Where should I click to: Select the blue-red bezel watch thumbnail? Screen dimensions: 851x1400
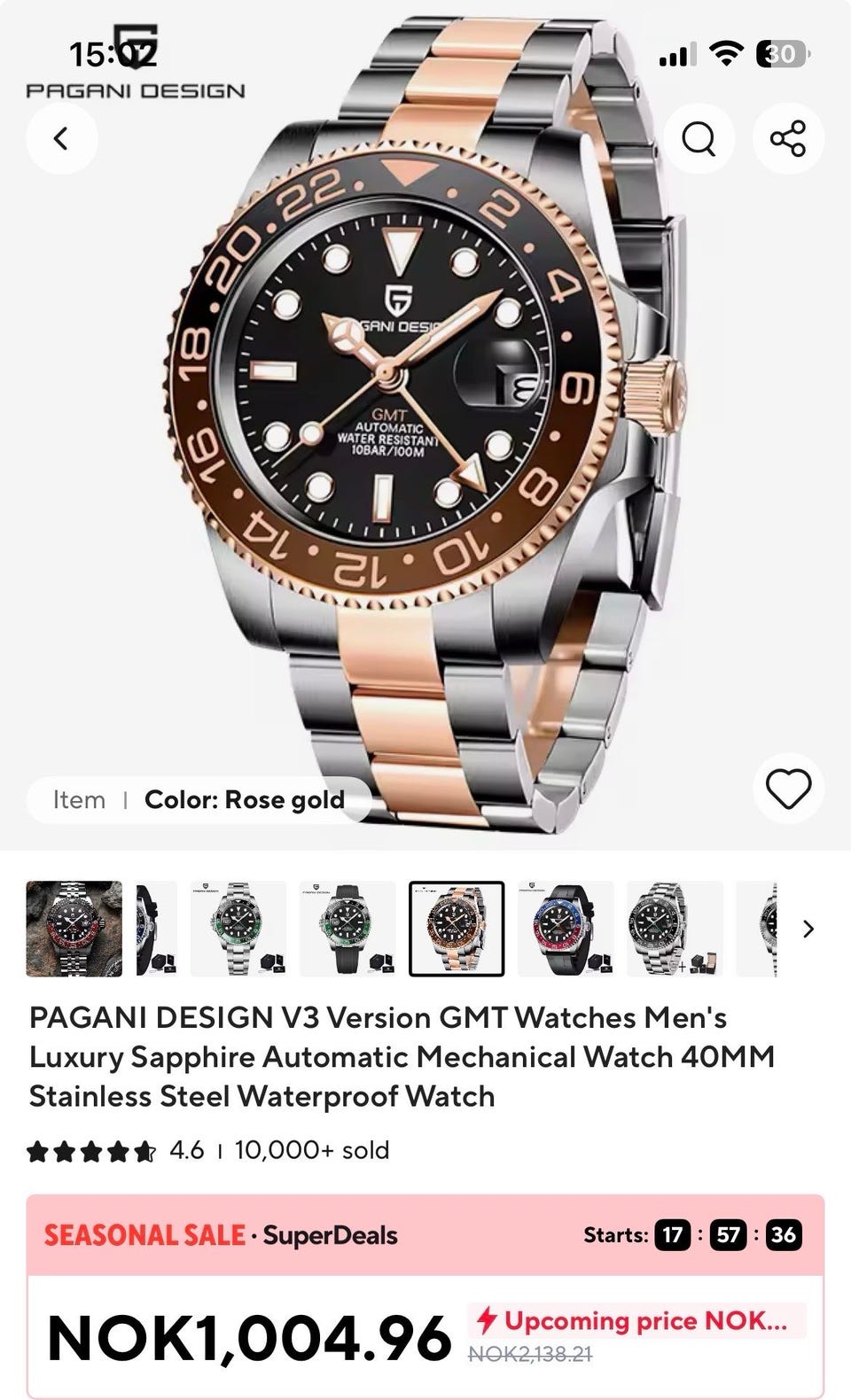click(566, 929)
